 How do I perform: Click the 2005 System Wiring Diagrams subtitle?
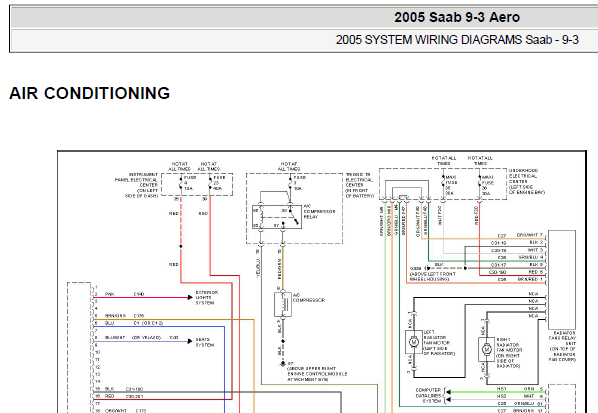[457, 40]
